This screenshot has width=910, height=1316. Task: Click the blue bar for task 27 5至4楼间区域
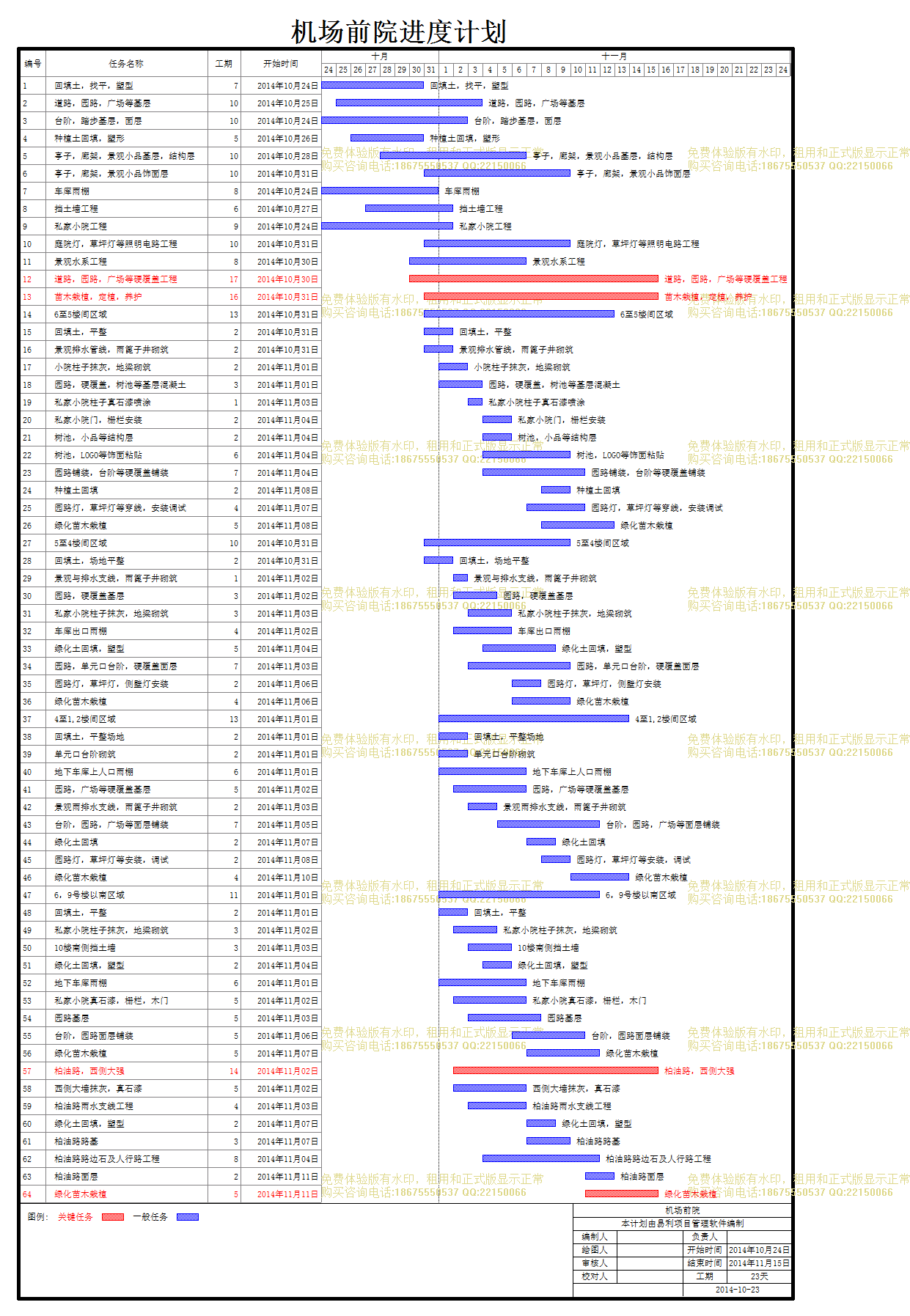click(x=497, y=543)
